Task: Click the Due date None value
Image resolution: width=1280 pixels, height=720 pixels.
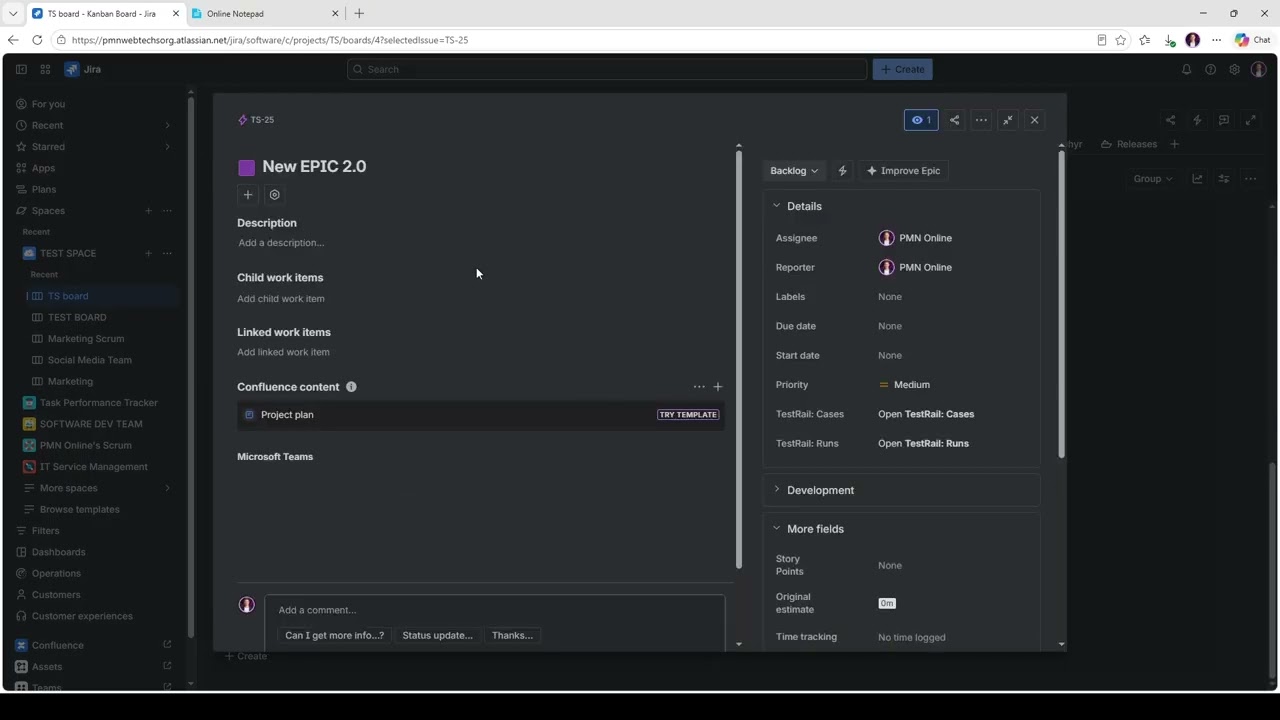Action: [890, 326]
